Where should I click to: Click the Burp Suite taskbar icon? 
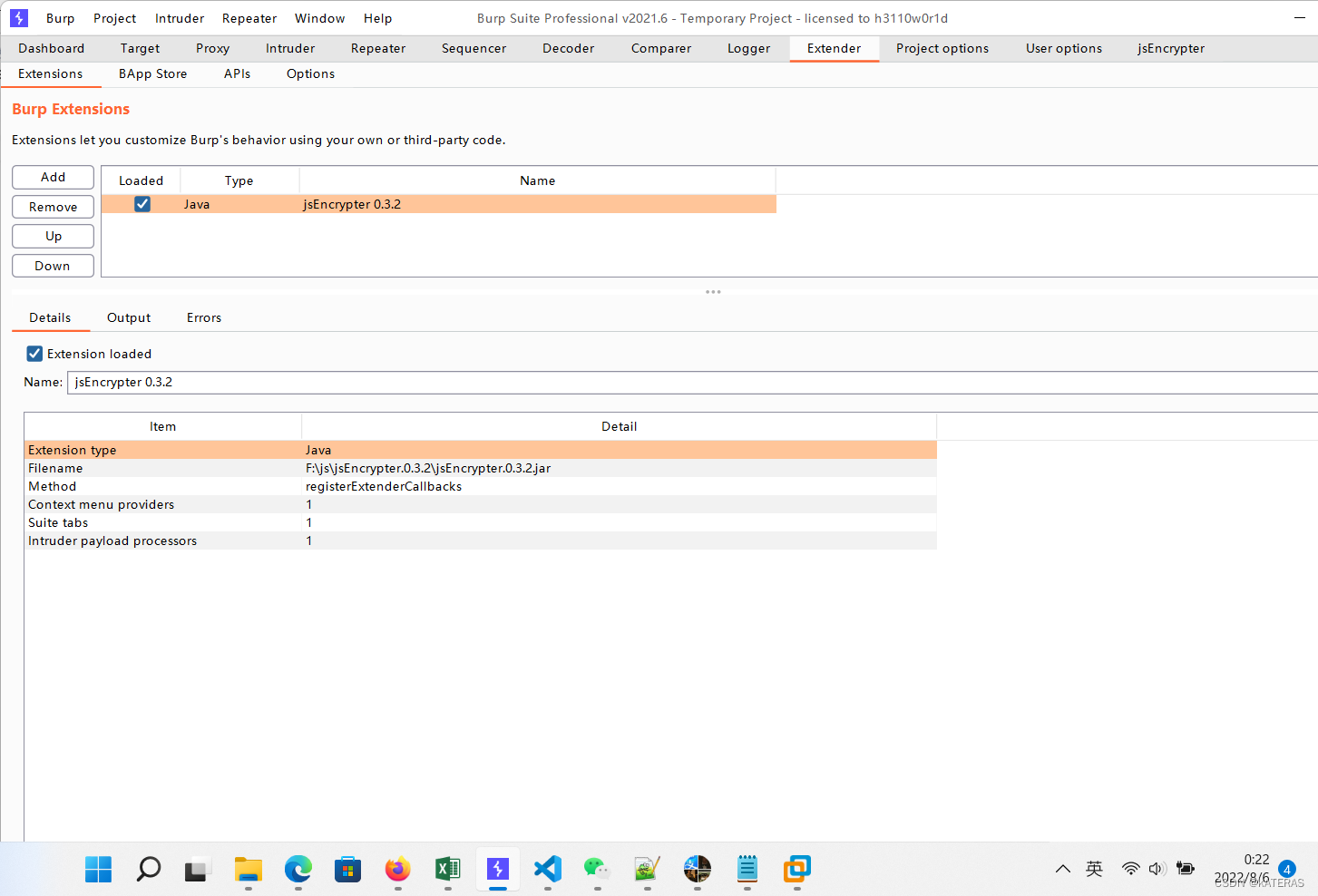[x=497, y=869]
